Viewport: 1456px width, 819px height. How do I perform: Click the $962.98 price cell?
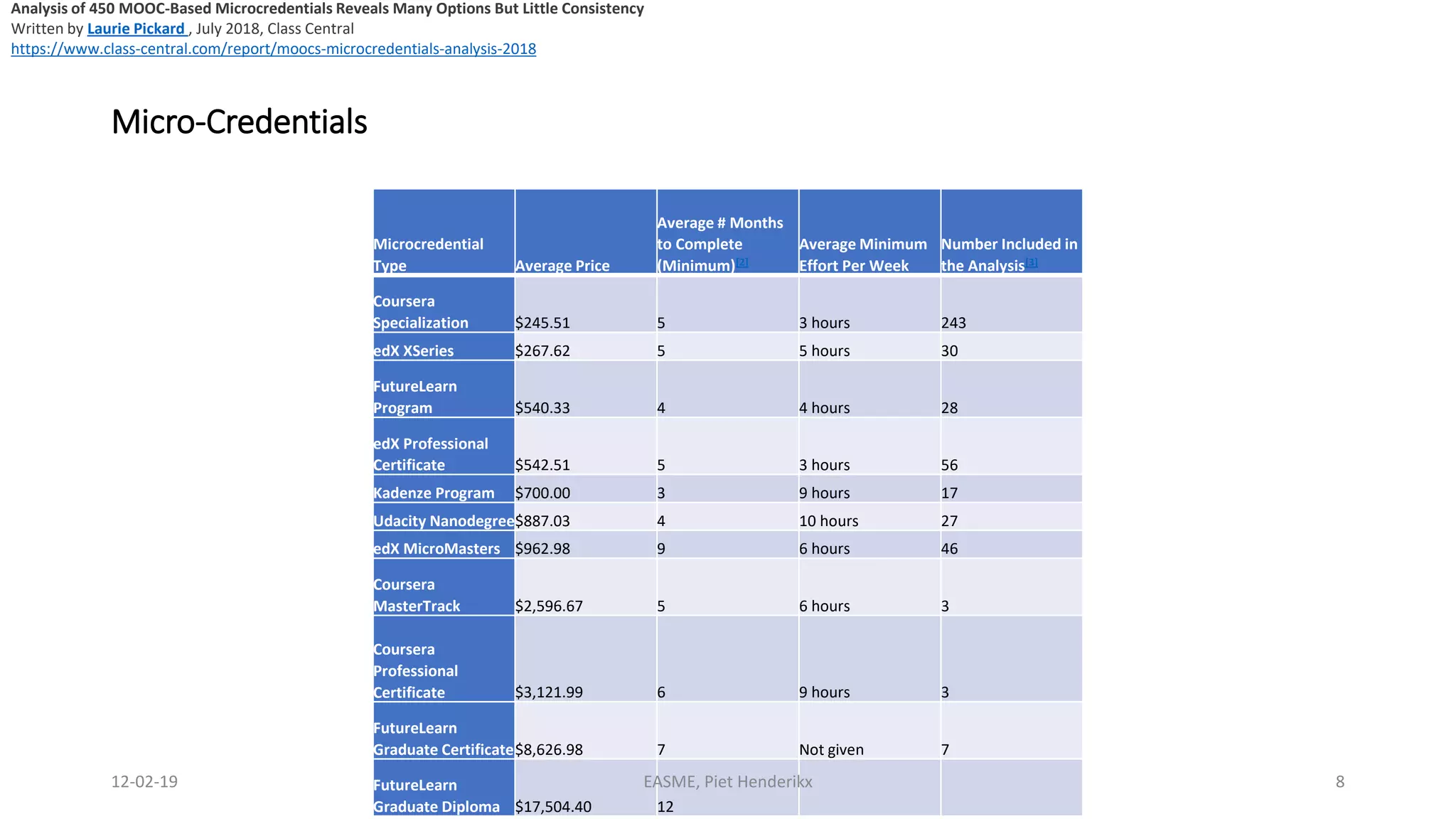pyautogui.click(x=586, y=545)
